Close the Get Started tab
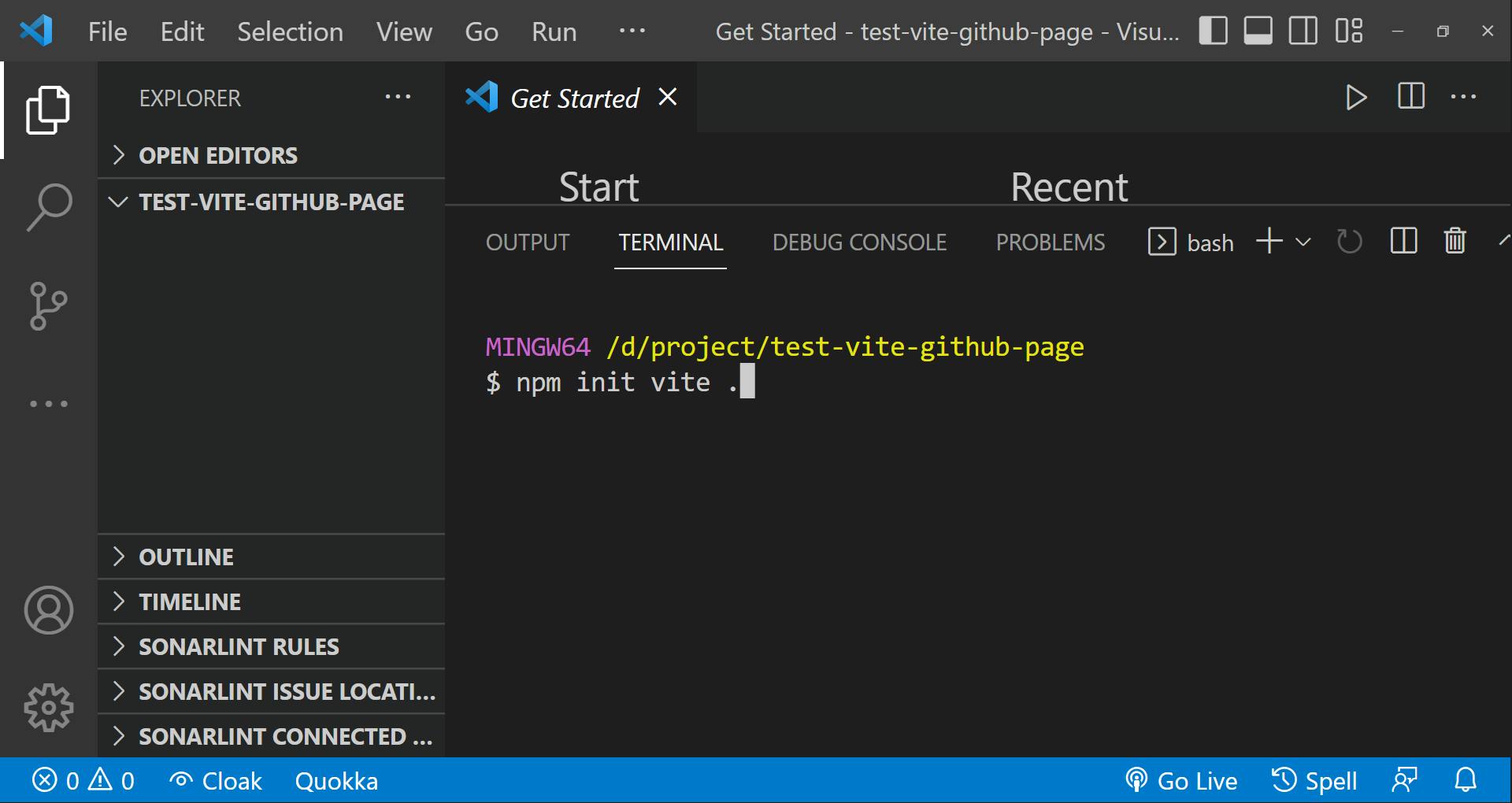The image size is (1512, 803). point(668,97)
